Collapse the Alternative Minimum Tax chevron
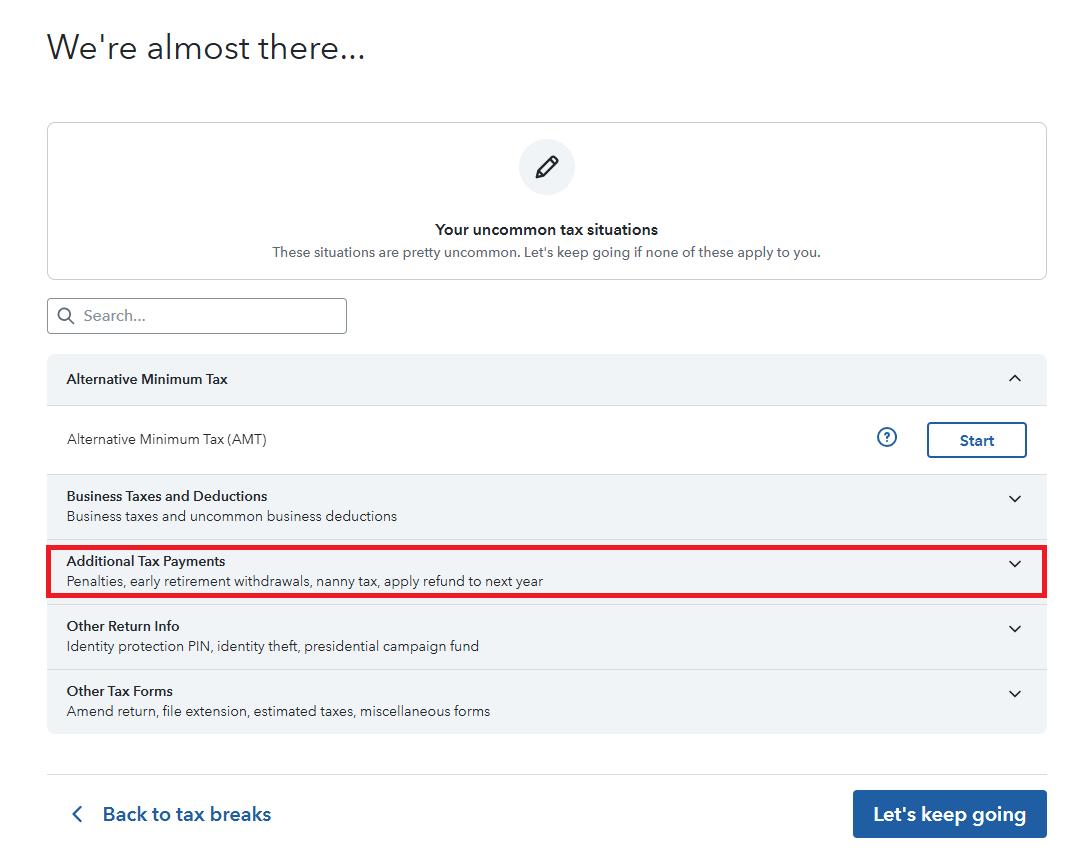This screenshot has height=848, width=1065. [1015, 379]
